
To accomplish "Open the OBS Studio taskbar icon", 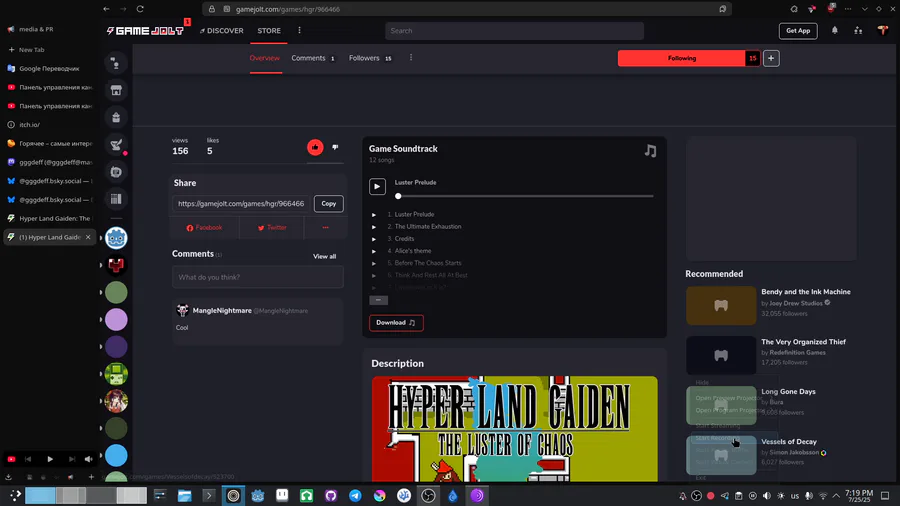I will coord(428,496).
